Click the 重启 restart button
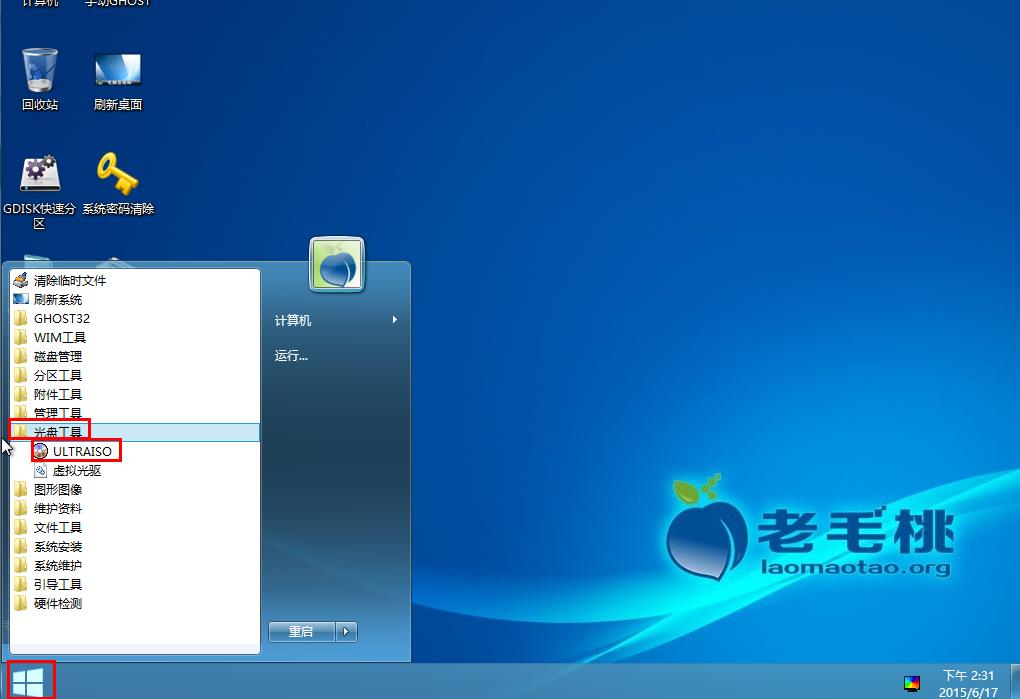 [301, 631]
